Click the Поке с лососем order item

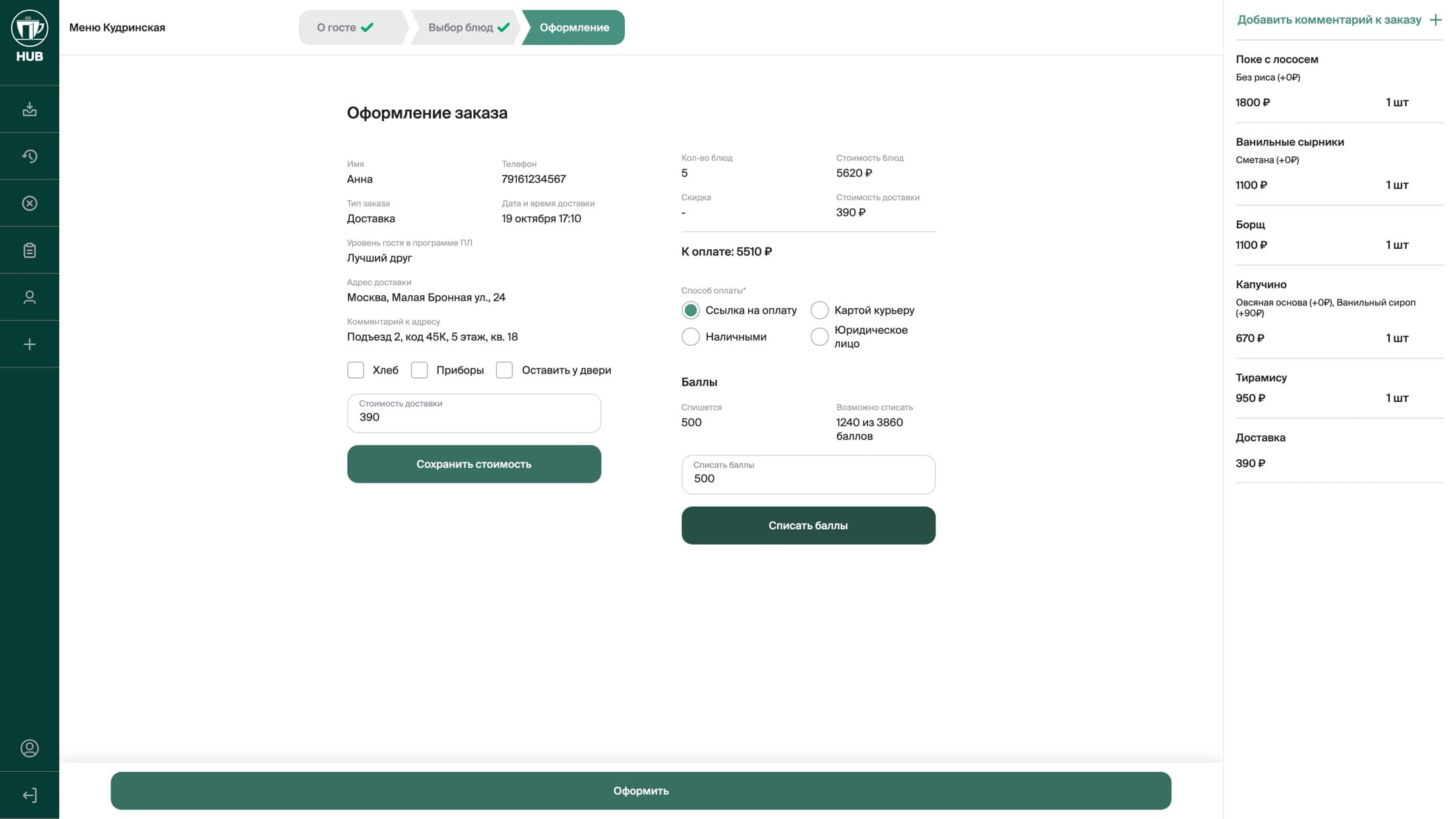tap(1339, 82)
